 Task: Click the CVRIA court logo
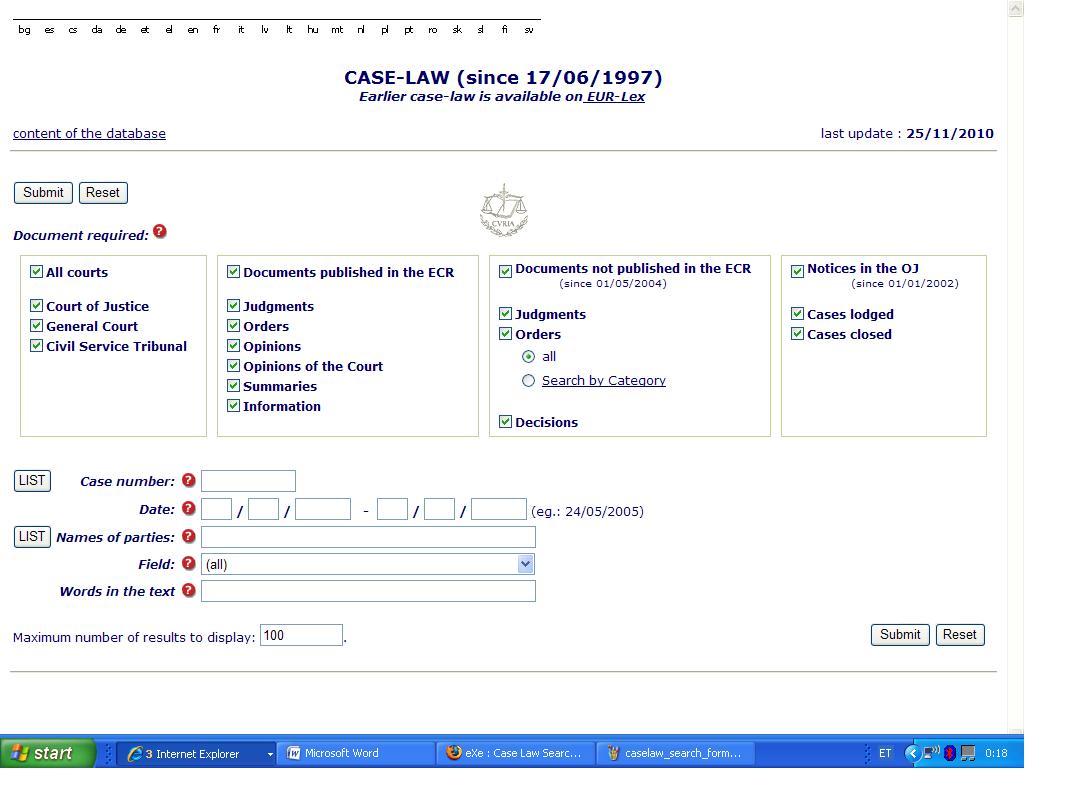pos(503,210)
